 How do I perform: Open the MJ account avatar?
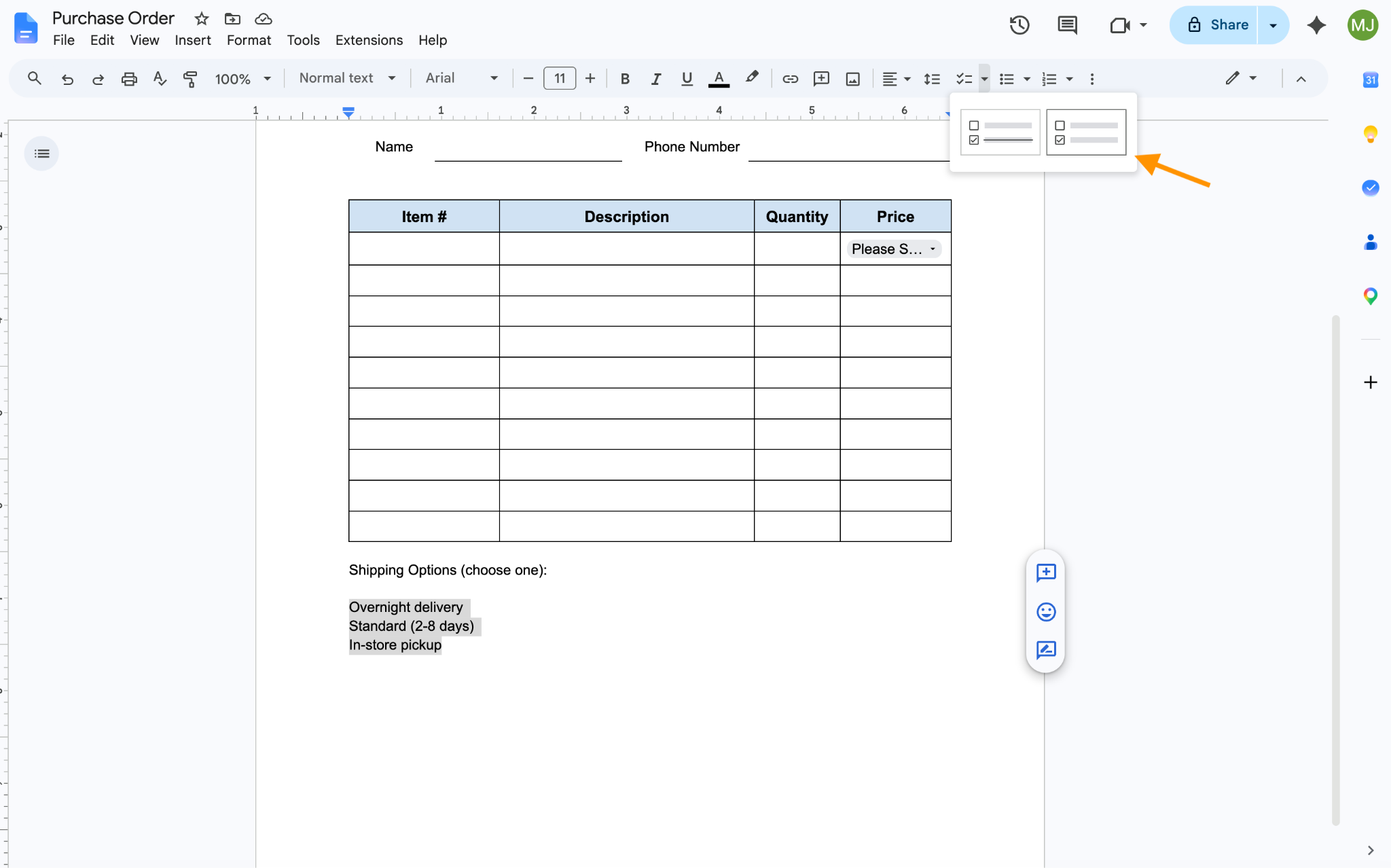(1362, 25)
